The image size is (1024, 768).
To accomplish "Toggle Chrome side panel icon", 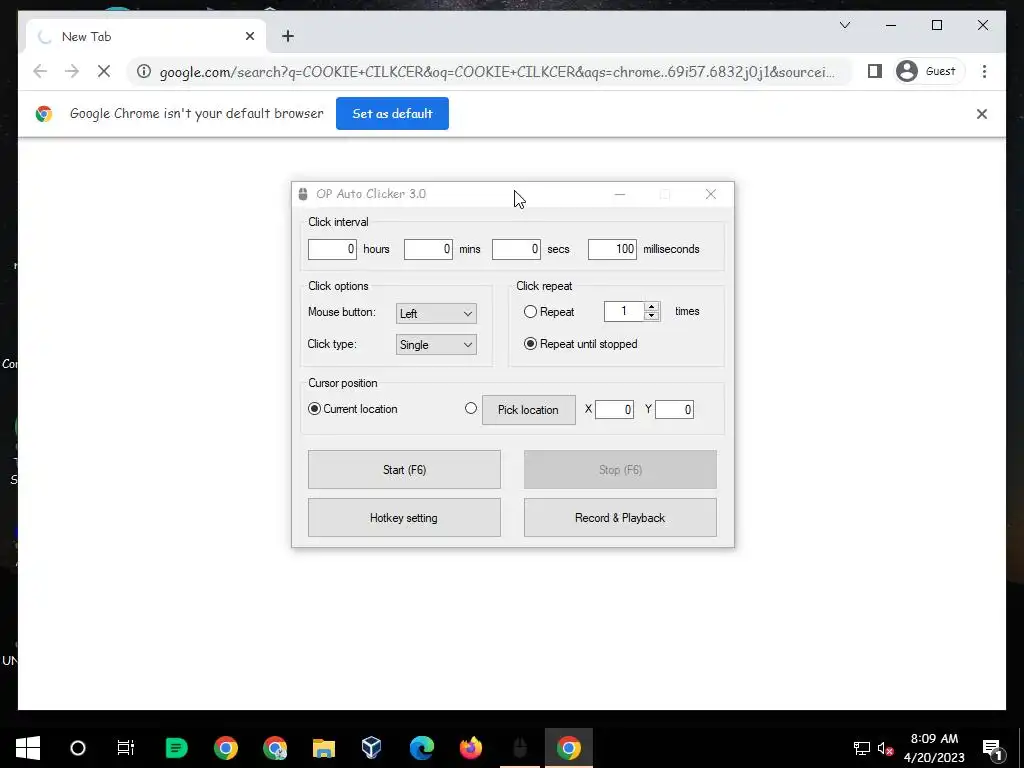I will click(874, 71).
